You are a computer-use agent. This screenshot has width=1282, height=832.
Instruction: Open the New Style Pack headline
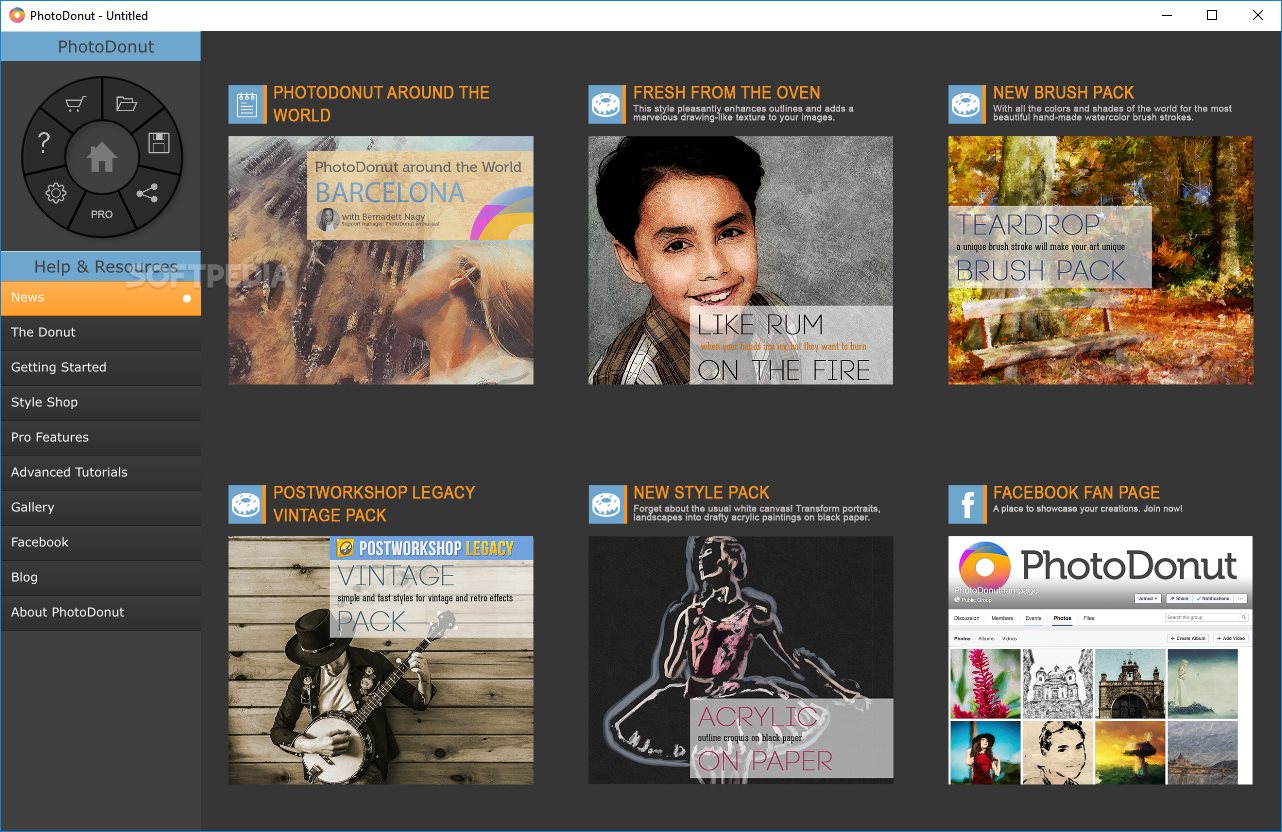(x=701, y=492)
